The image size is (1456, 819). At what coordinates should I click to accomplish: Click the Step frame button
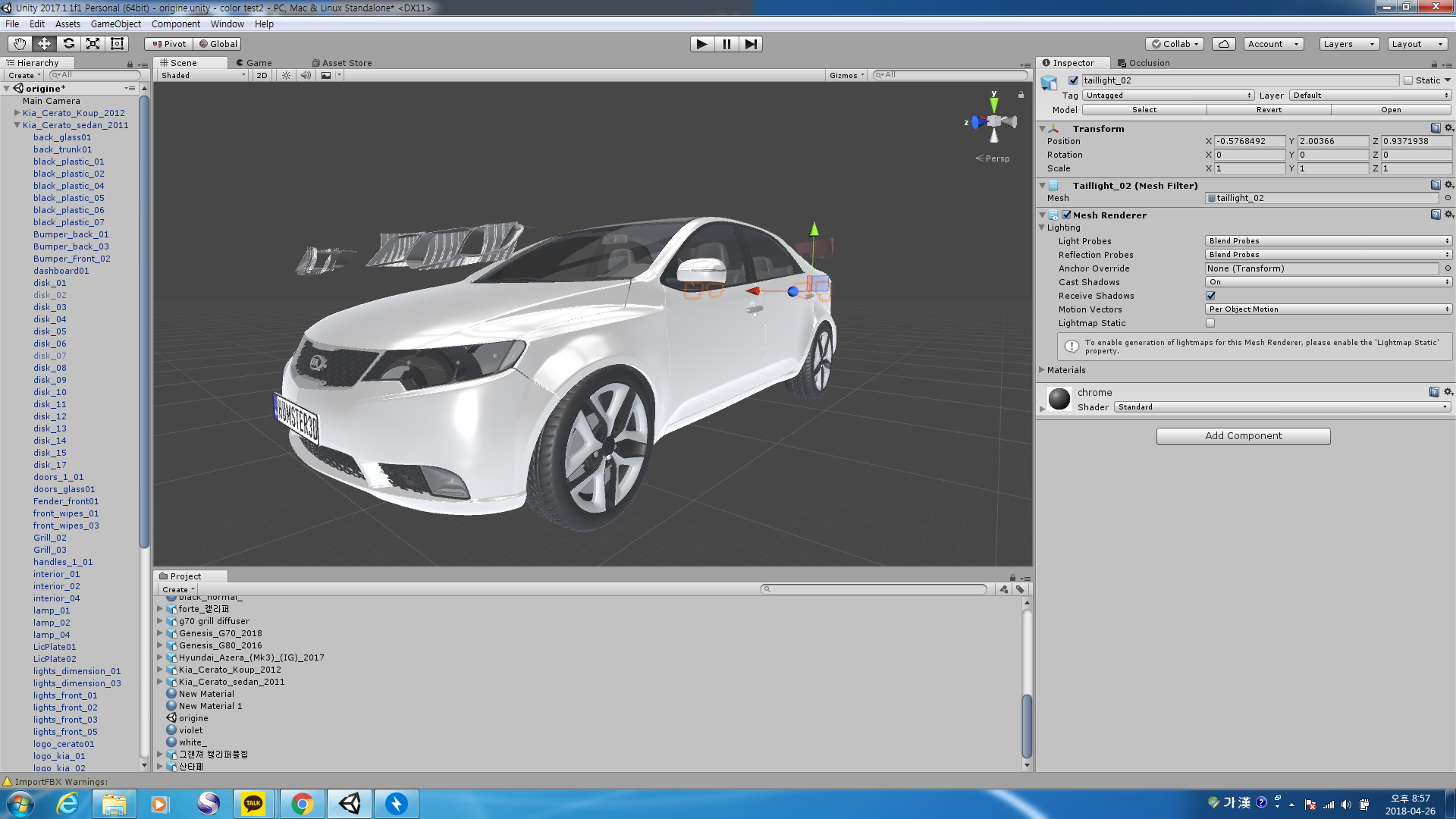(x=751, y=44)
